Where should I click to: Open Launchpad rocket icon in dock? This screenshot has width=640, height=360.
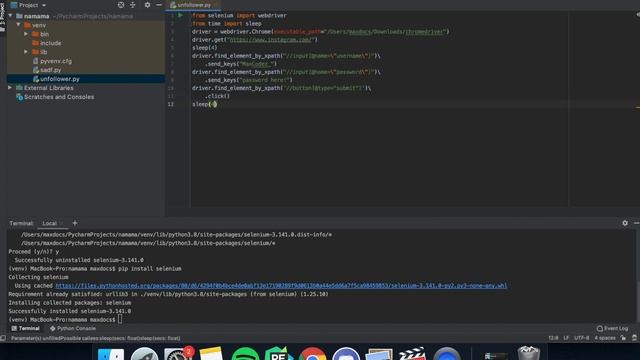click(x=144, y=354)
